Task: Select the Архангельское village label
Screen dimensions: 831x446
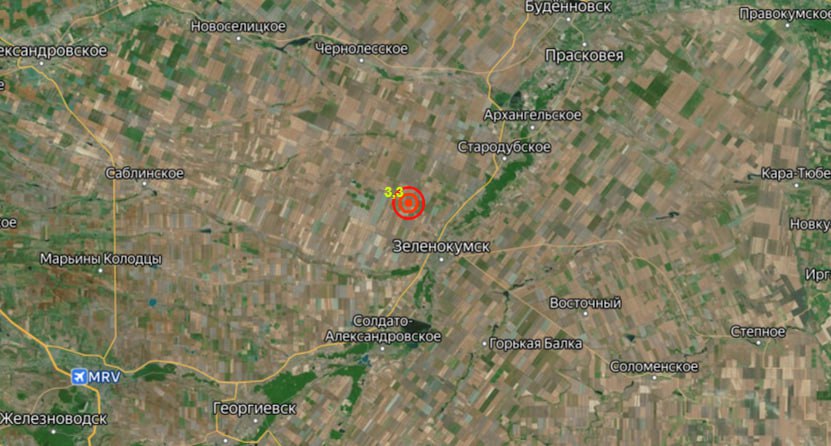Action: click(x=532, y=115)
